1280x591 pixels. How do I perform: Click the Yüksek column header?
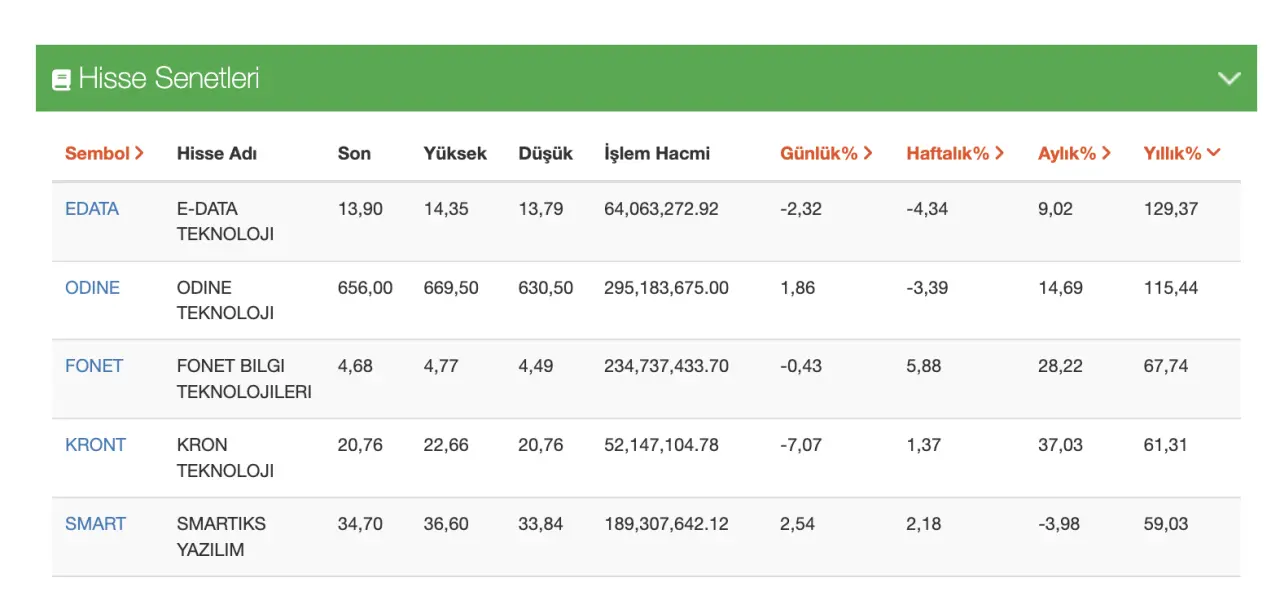tap(455, 153)
